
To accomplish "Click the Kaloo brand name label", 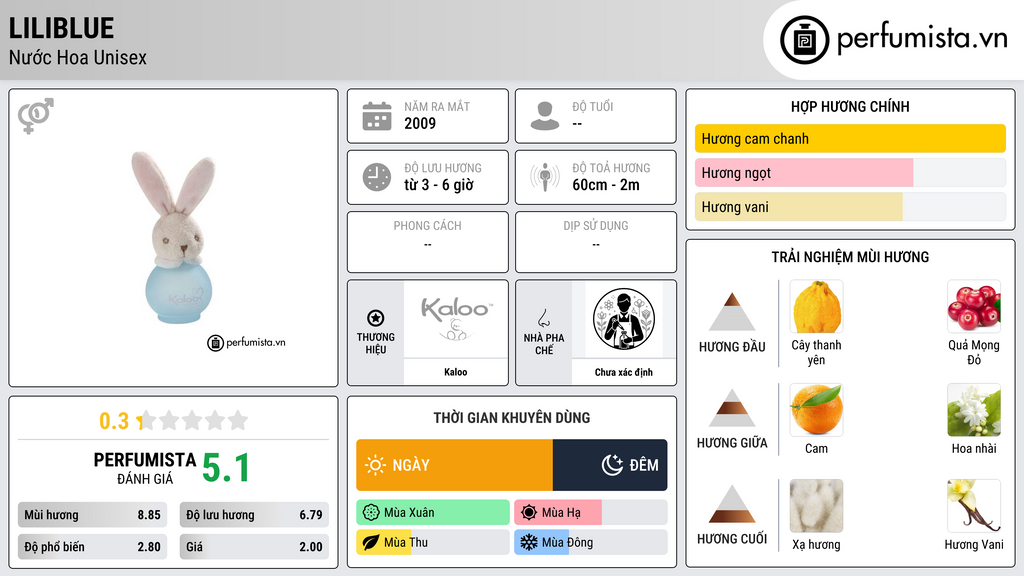I will 456,372.
